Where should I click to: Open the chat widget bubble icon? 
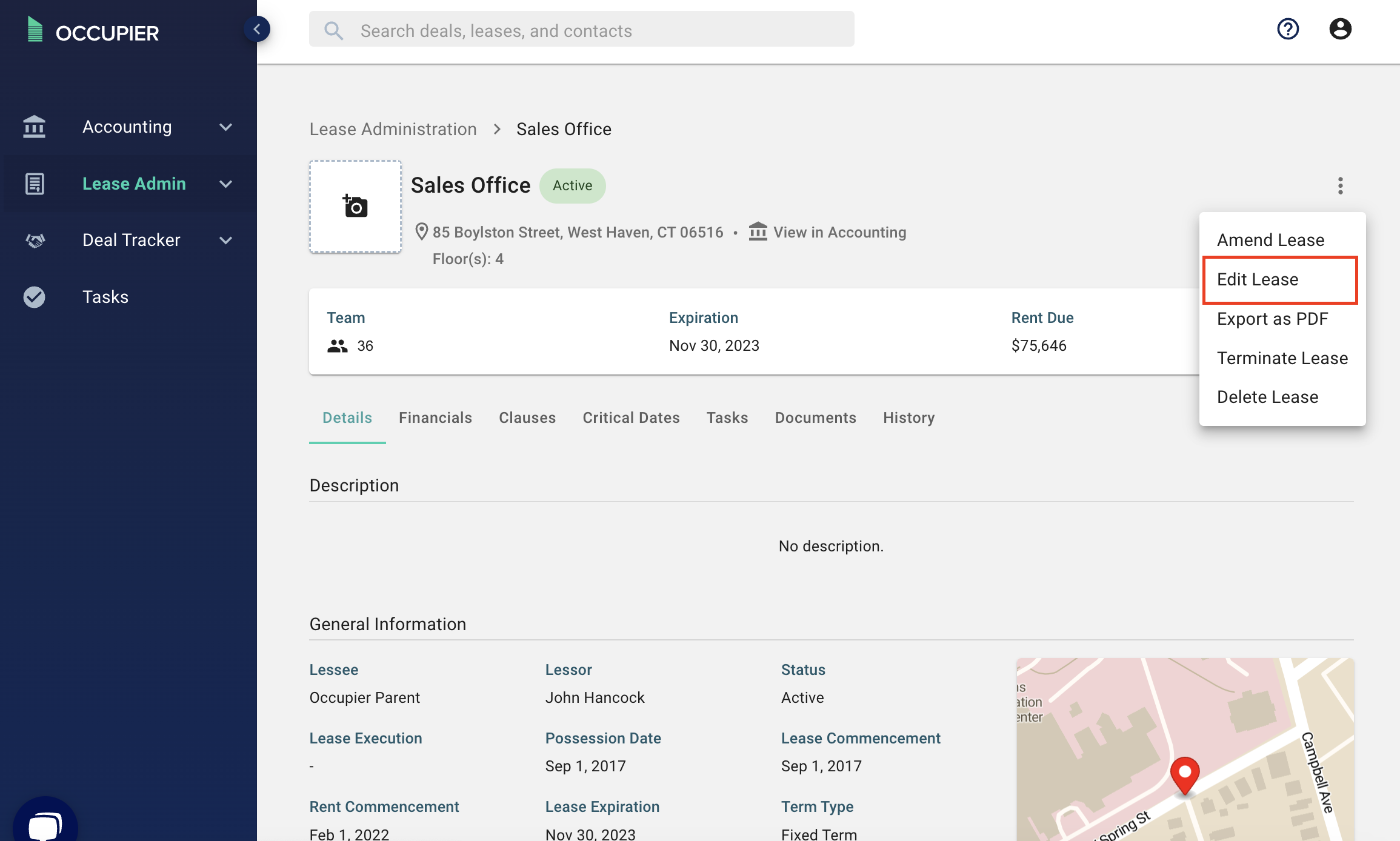click(45, 824)
